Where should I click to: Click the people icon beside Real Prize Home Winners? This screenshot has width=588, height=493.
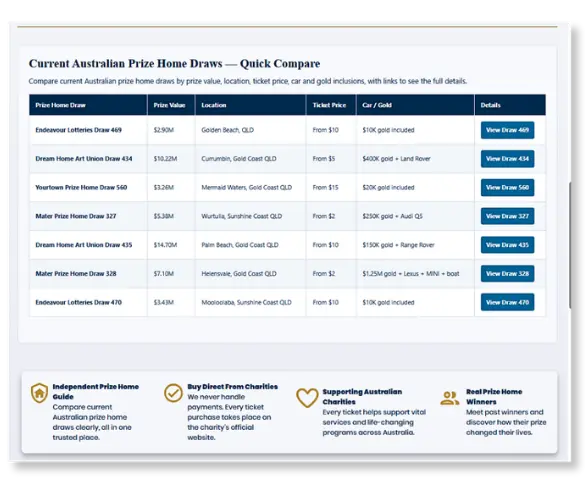(450, 398)
